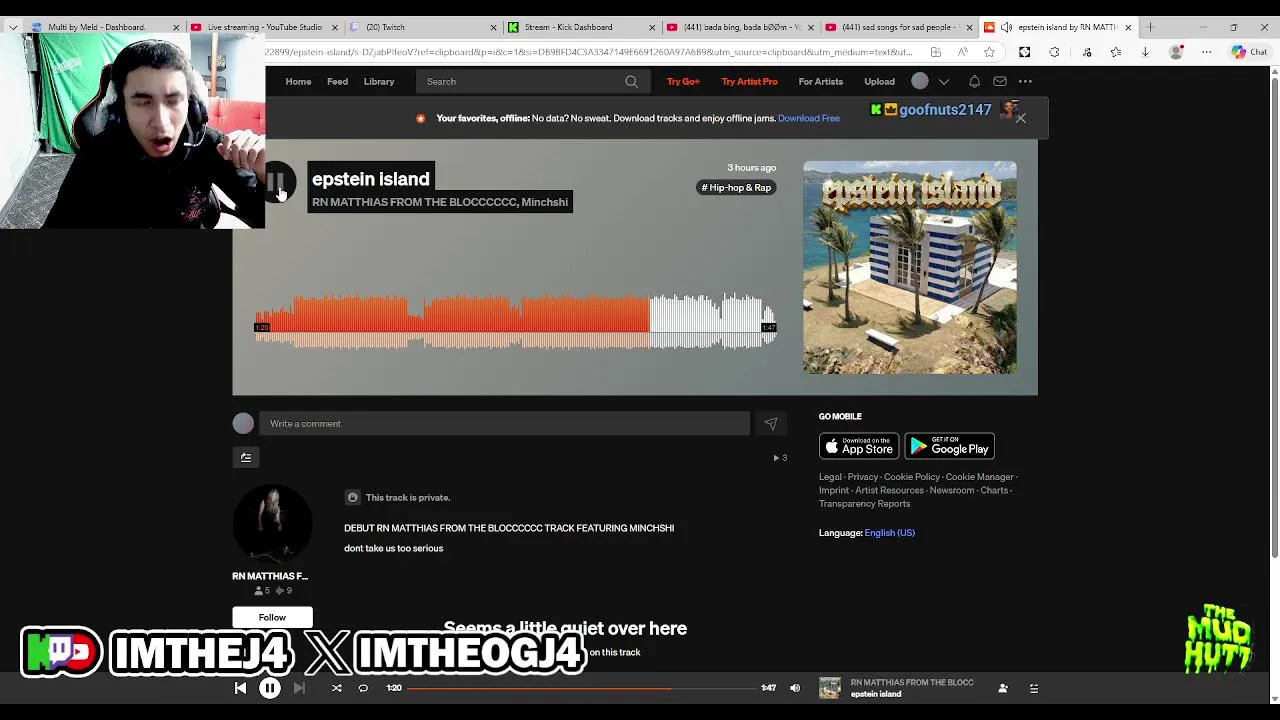Open the comment sort options icon
Viewport: 1280px width, 720px height.
pos(246,458)
